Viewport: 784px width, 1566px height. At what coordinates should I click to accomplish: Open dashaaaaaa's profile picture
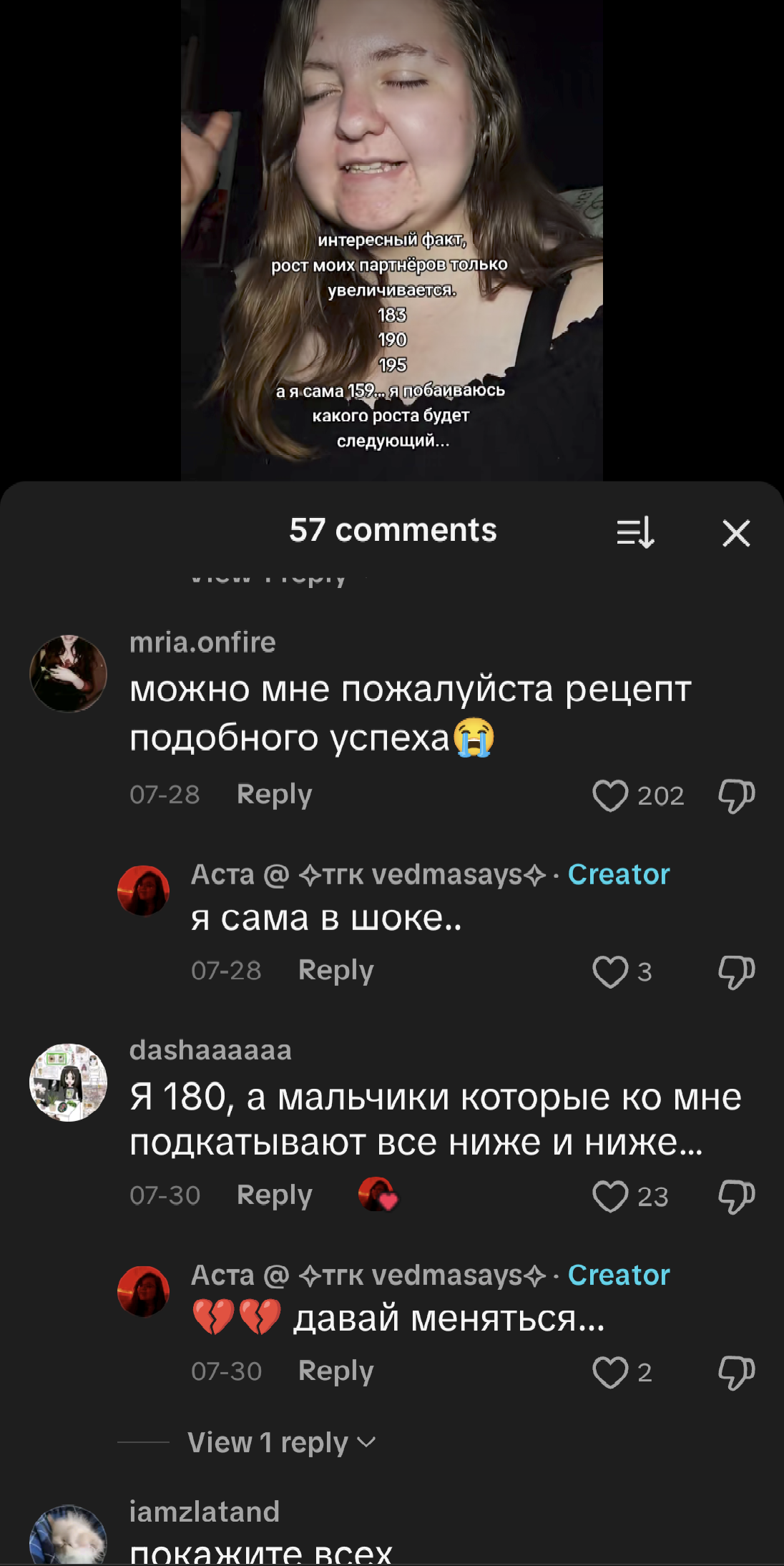(68, 1082)
